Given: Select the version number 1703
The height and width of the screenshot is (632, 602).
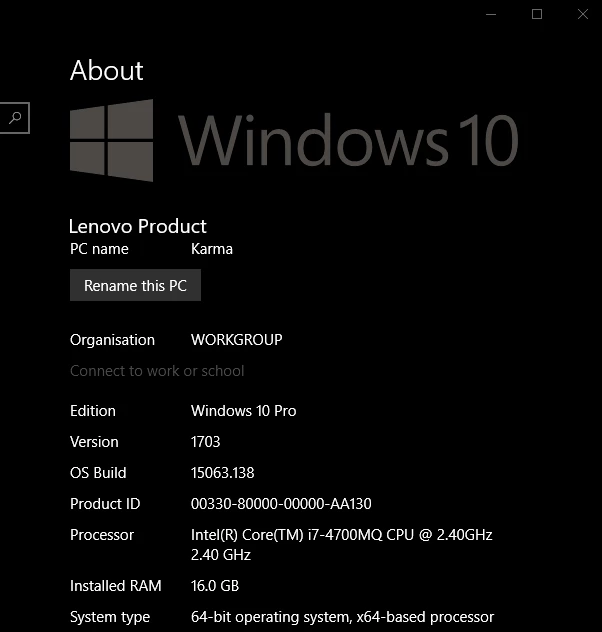Looking at the screenshot, I should (x=206, y=442).
